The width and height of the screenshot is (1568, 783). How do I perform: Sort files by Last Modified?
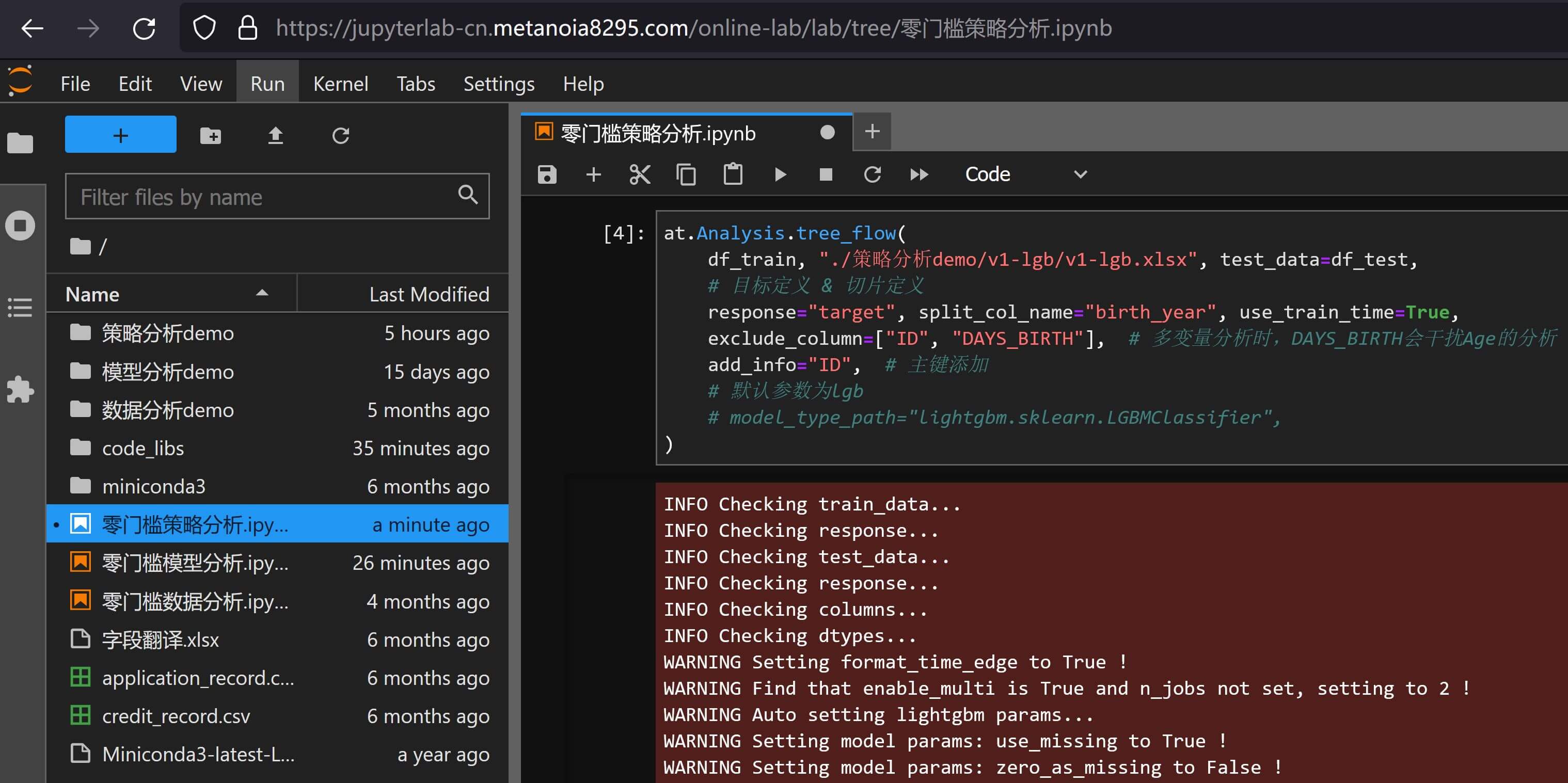[x=429, y=294]
